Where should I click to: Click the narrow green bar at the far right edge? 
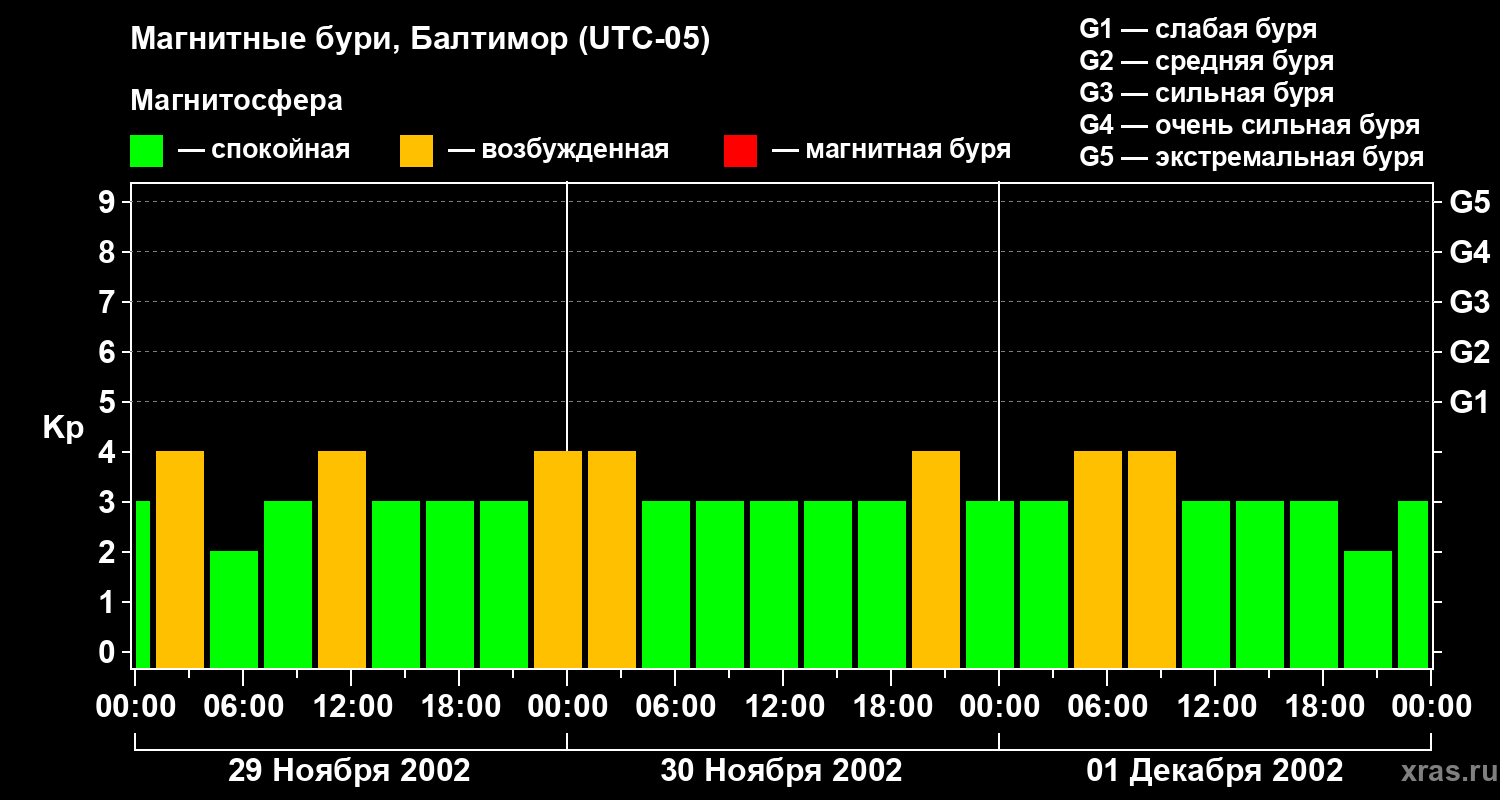1413,584
